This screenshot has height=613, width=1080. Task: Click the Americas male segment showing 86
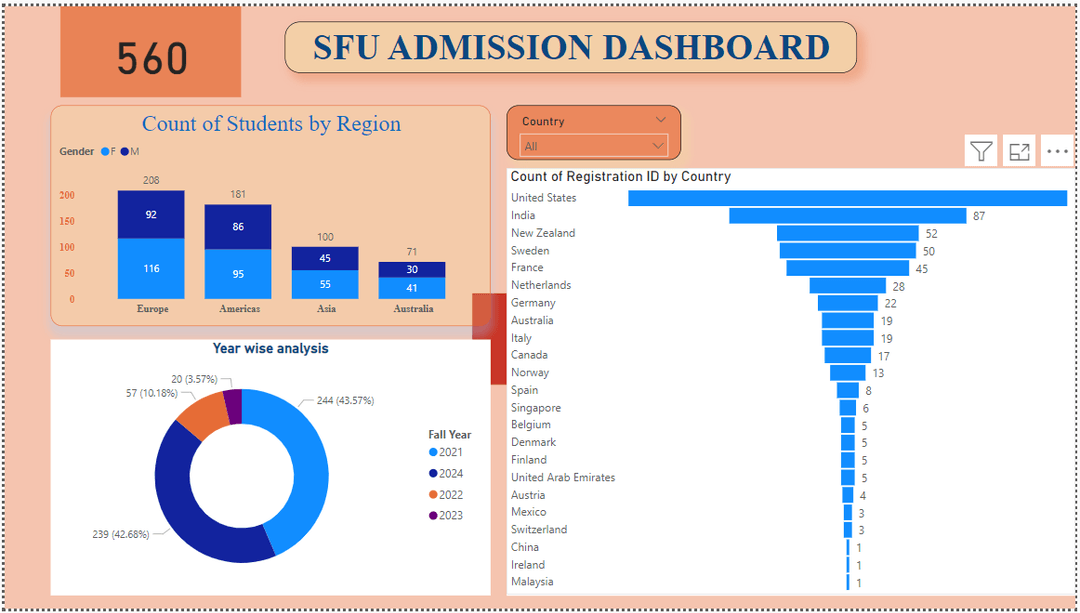click(x=238, y=227)
